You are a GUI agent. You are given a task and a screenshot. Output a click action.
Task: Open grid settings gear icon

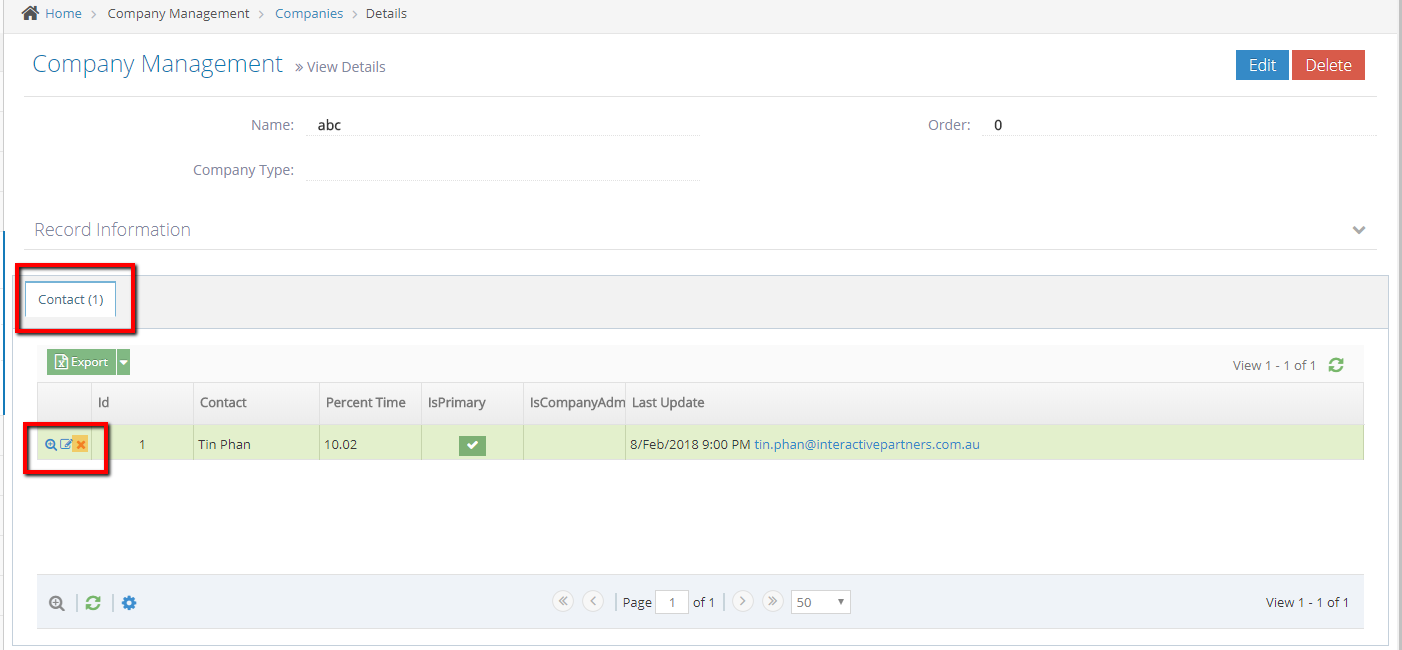[x=129, y=603]
